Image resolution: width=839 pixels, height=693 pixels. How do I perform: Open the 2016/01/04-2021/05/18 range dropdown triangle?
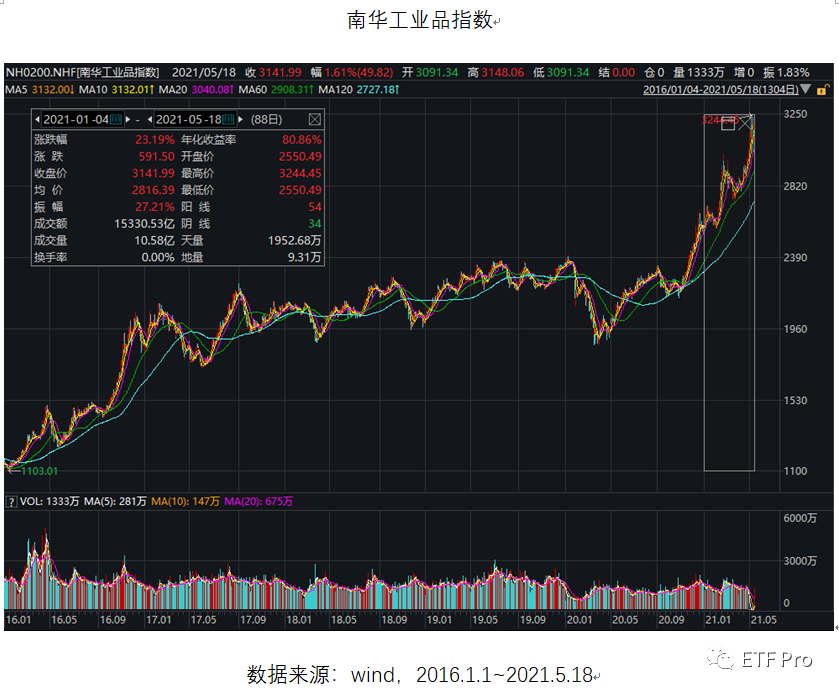[807, 92]
